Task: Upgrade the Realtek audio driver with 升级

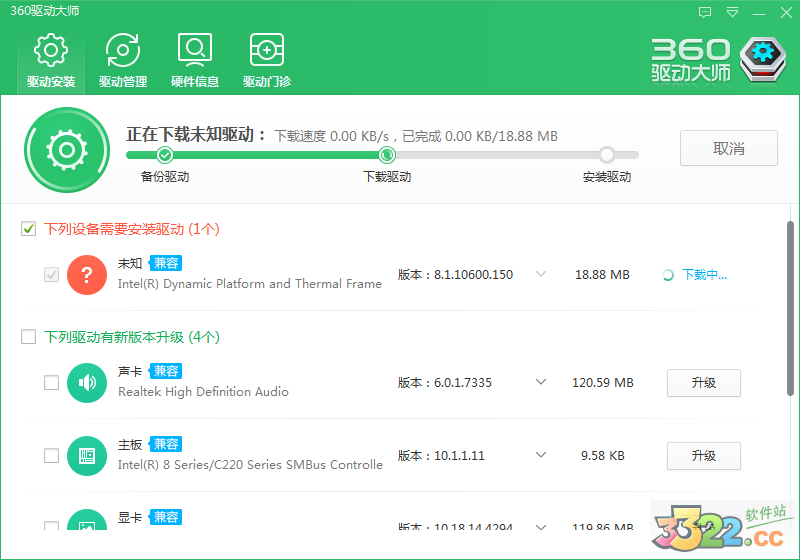Action: tap(704, 383)
